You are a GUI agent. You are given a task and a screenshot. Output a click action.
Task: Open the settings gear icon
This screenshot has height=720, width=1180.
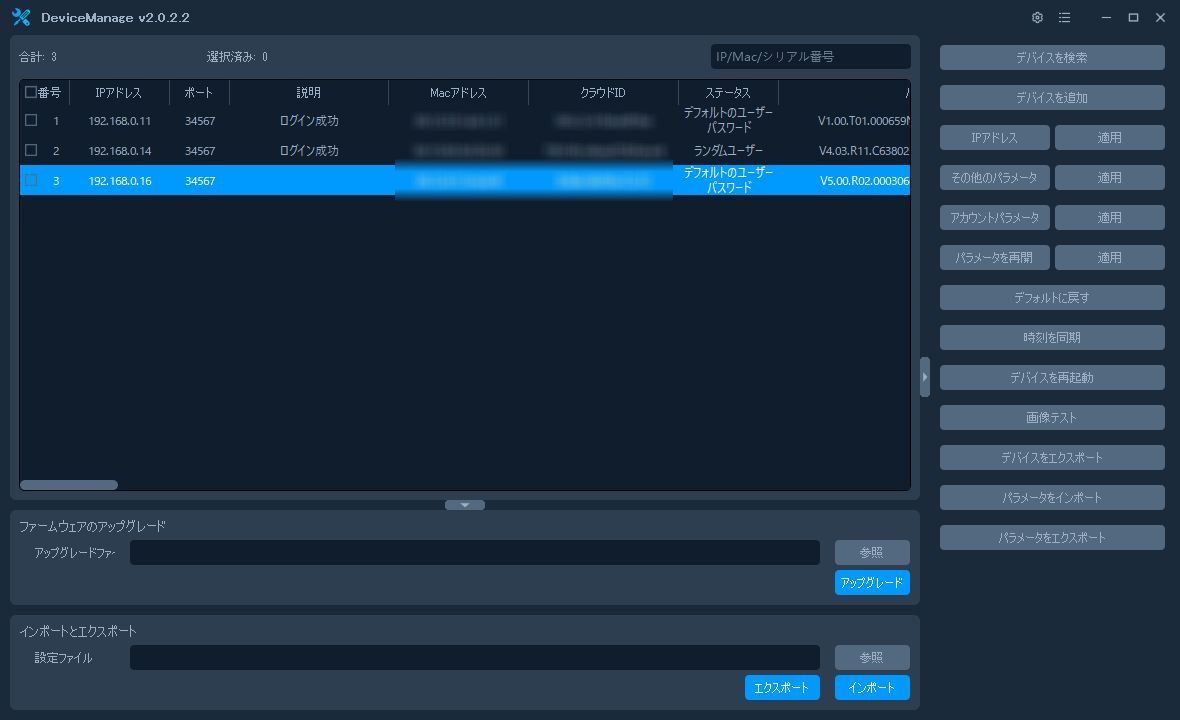1037,18
